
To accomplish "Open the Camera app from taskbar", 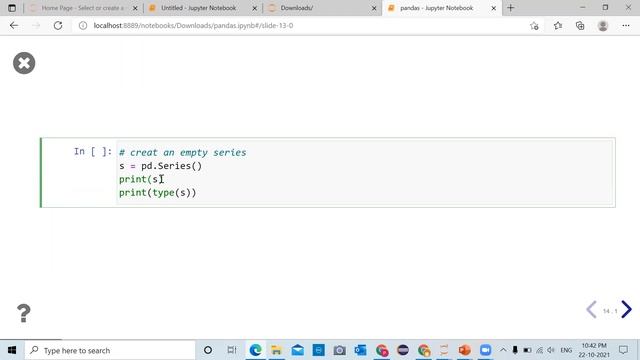I will point(339,350).
